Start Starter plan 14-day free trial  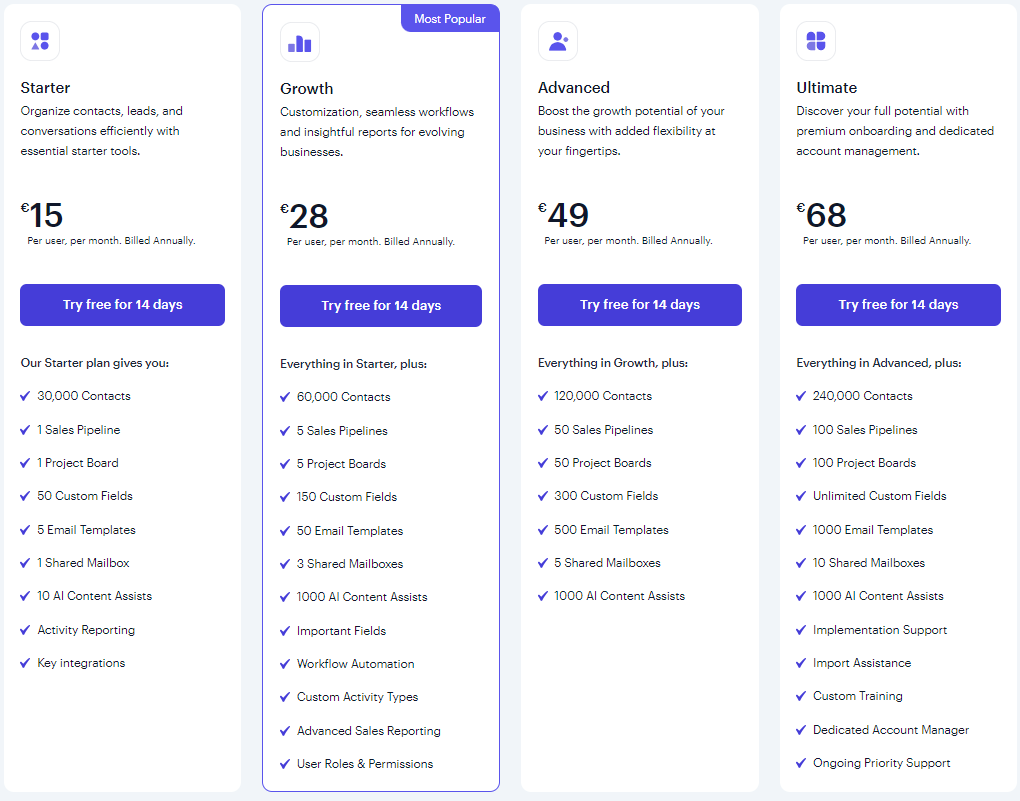122,305
